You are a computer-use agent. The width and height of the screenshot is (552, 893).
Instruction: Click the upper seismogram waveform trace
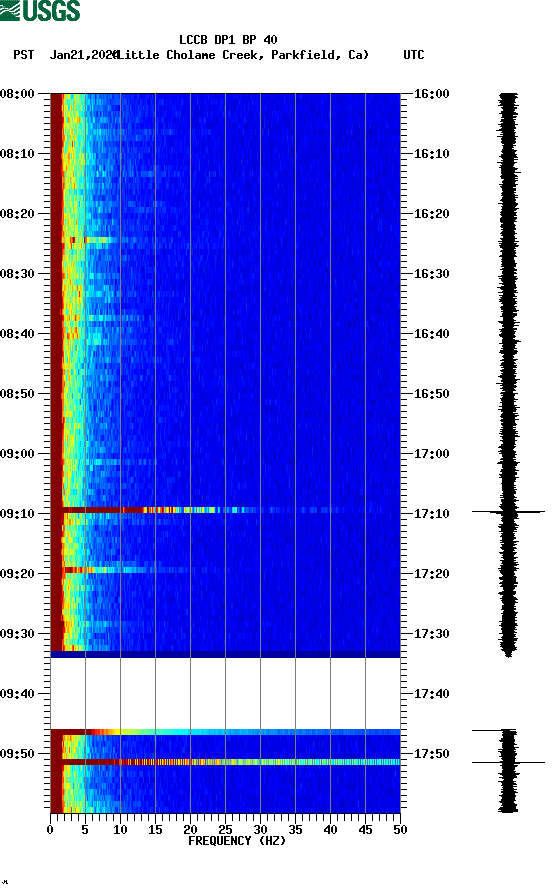(x=508, y=375)
